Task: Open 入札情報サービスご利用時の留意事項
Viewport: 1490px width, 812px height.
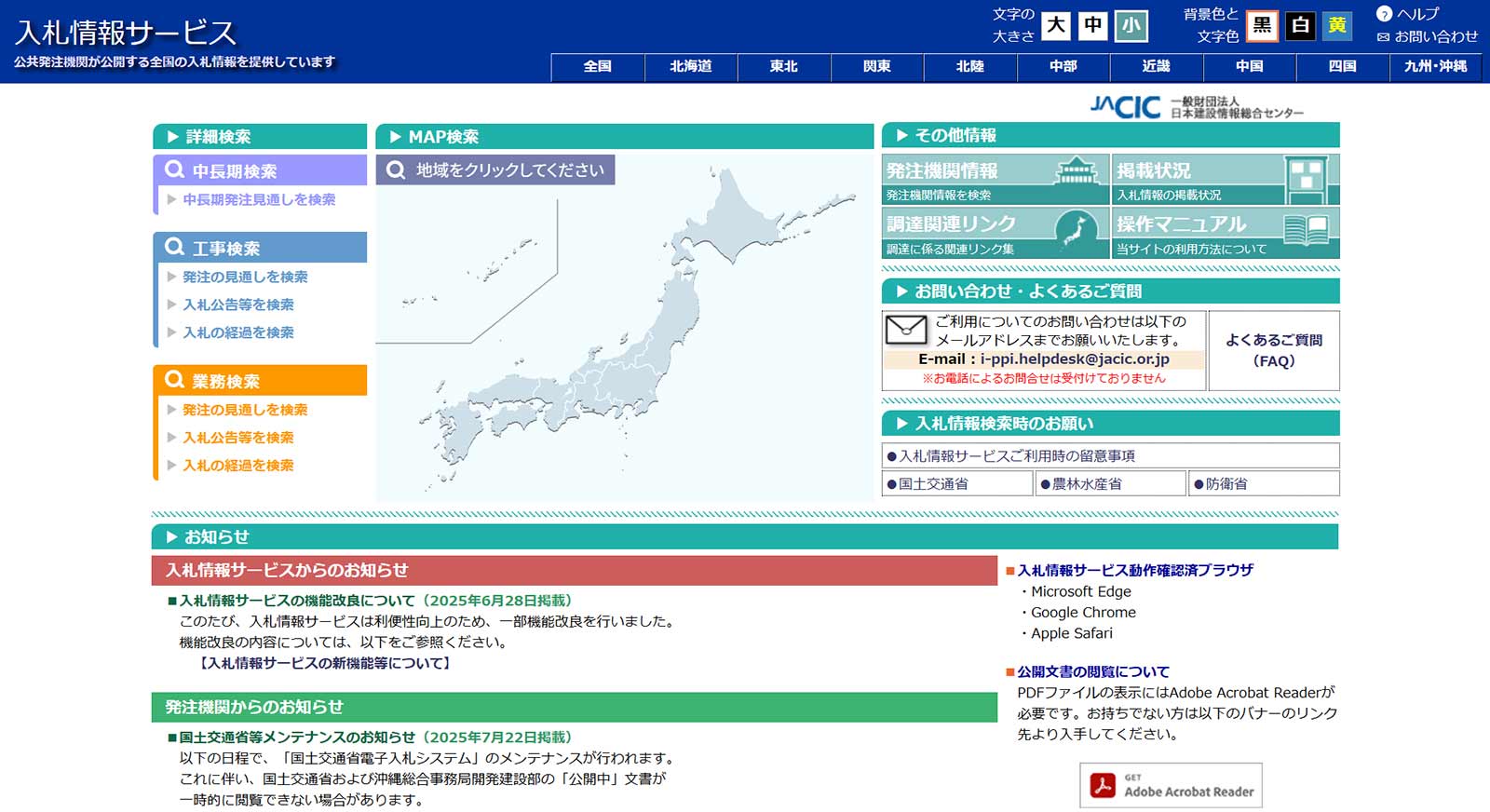Action: (1110, 455)
